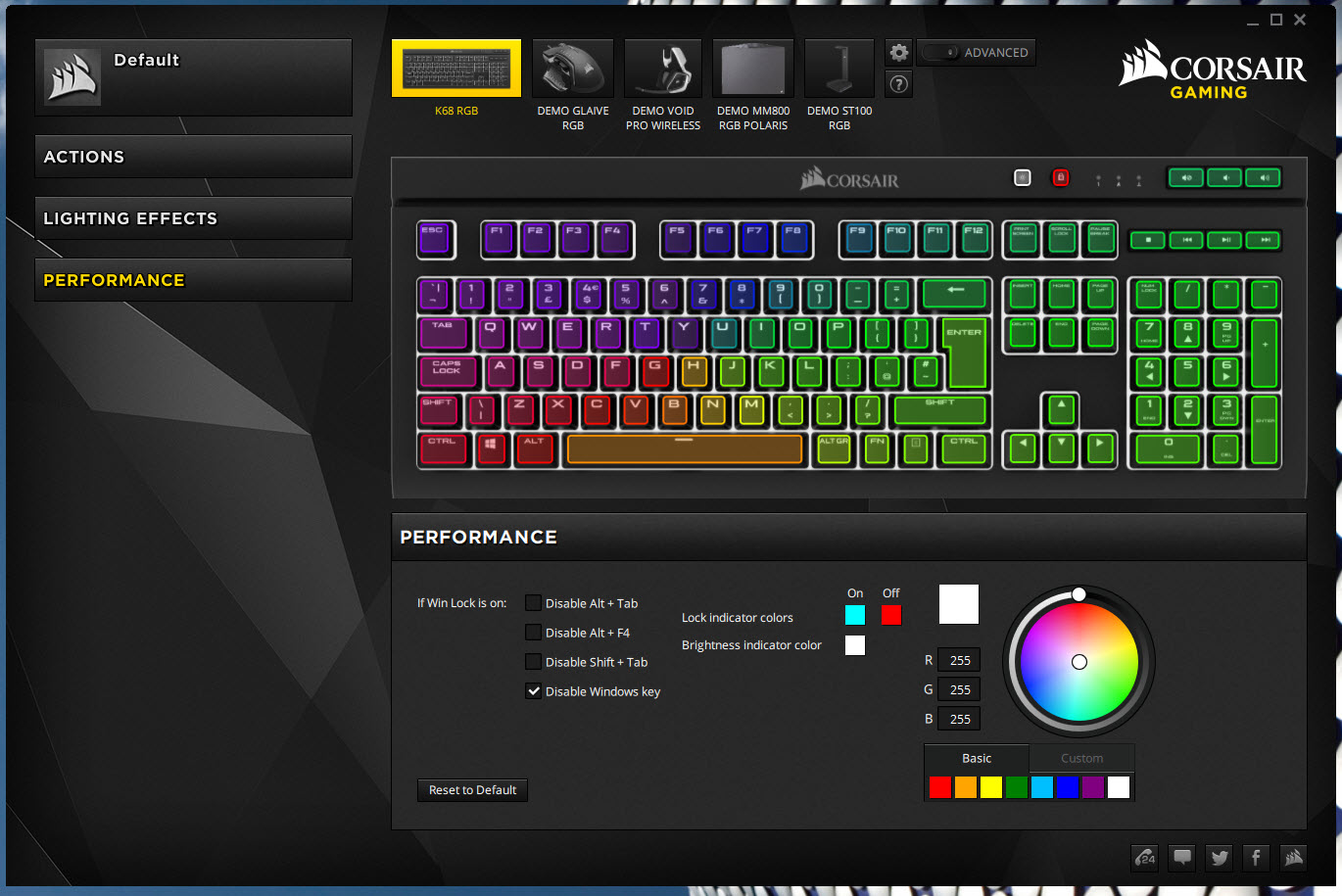Pick the cyan Lock indicator On color
Screen dimensions: 1342x896
855,615
